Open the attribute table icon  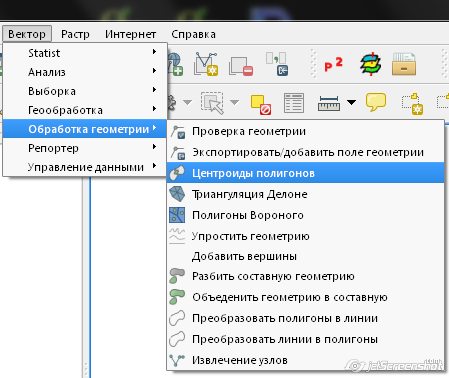[x=294, y=103]
